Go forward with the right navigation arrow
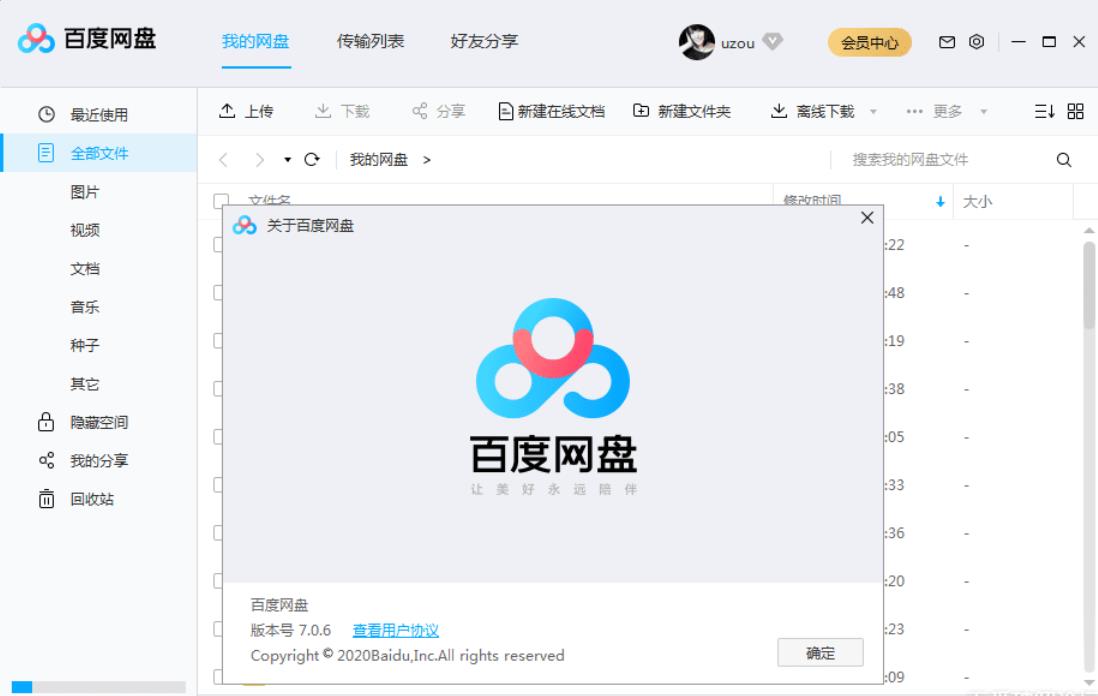 (x=259, y=160)
